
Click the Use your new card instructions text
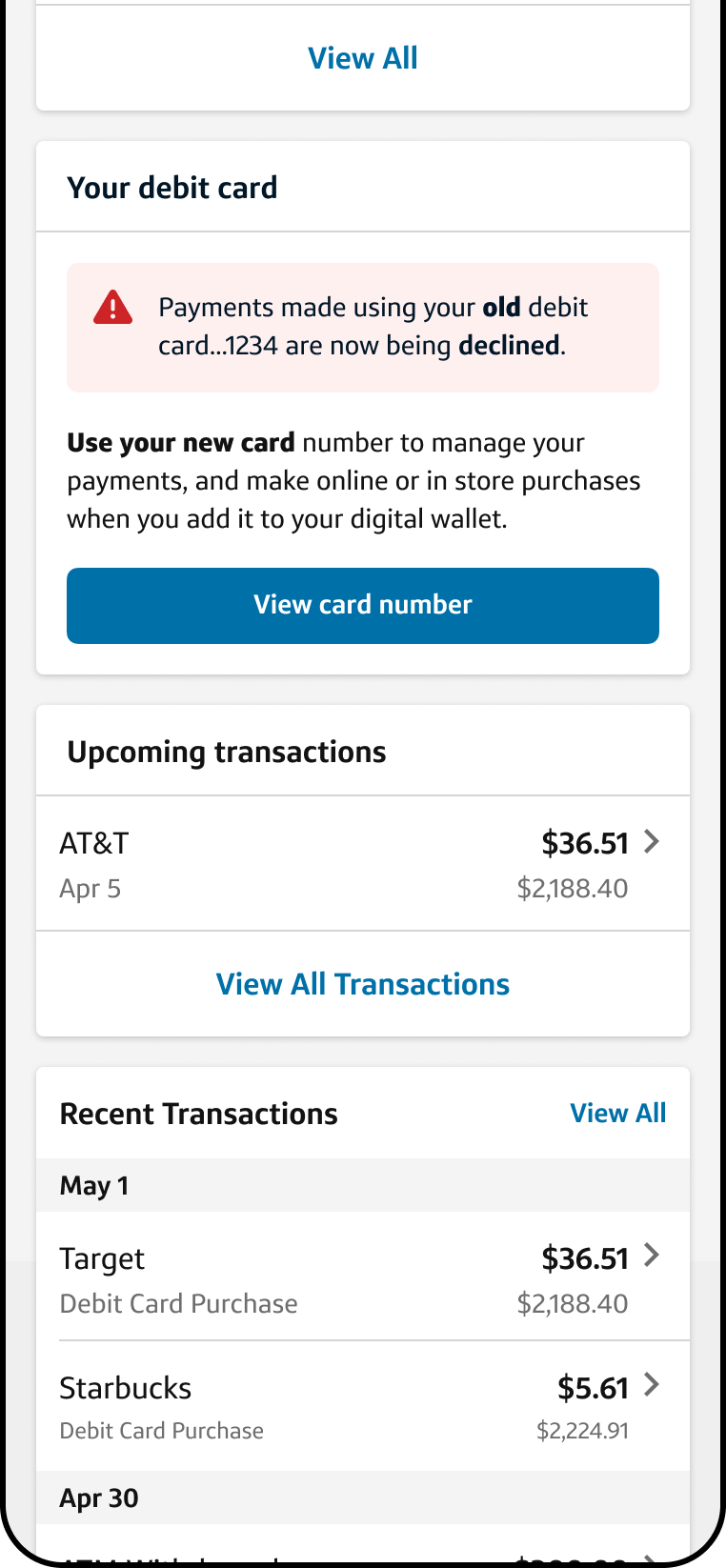point(353,481)
